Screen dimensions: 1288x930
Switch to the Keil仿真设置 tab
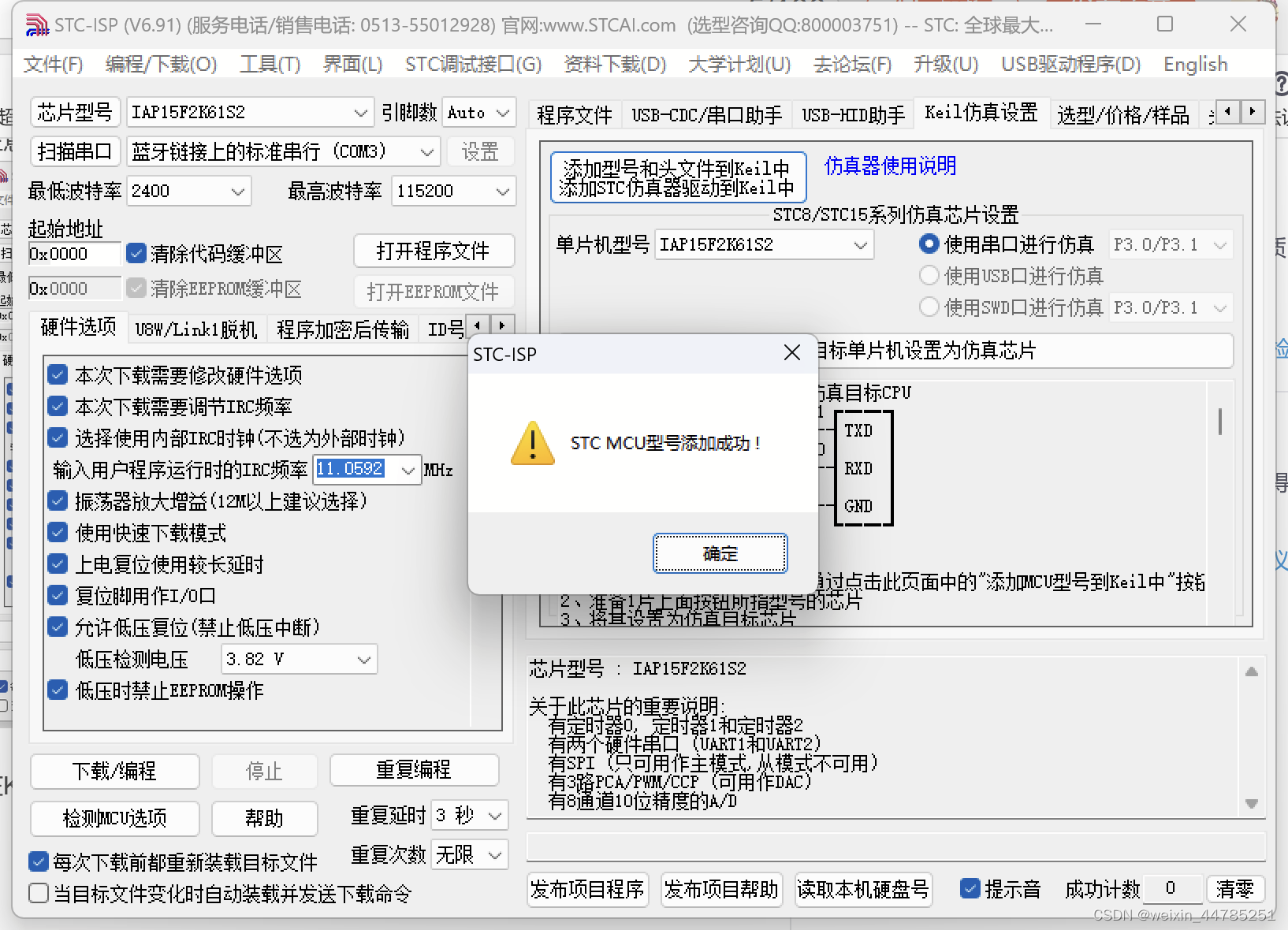click(980, 113)
